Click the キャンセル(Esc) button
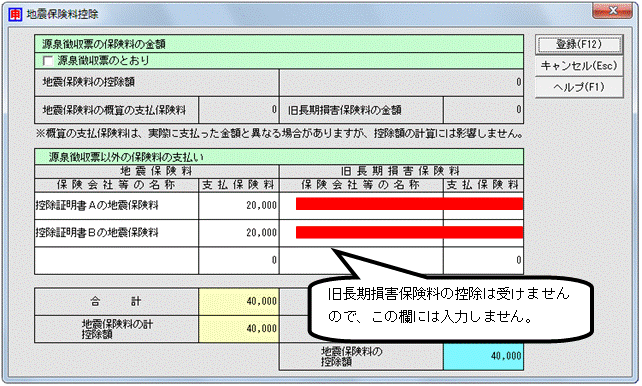642x386 pixels. pyautogui.click(x=579, y=66)
